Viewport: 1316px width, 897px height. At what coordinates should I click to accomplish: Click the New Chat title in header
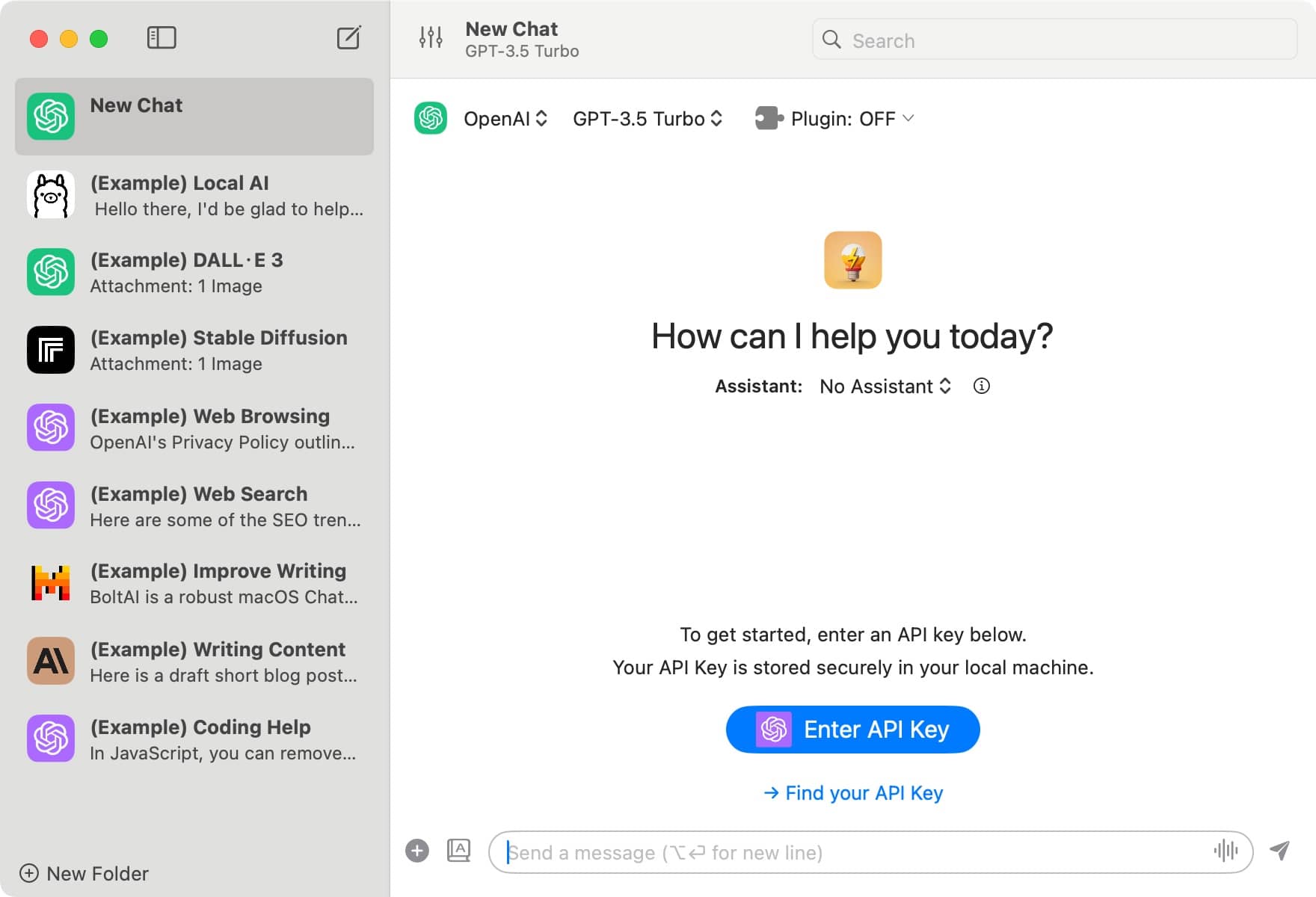511,28
